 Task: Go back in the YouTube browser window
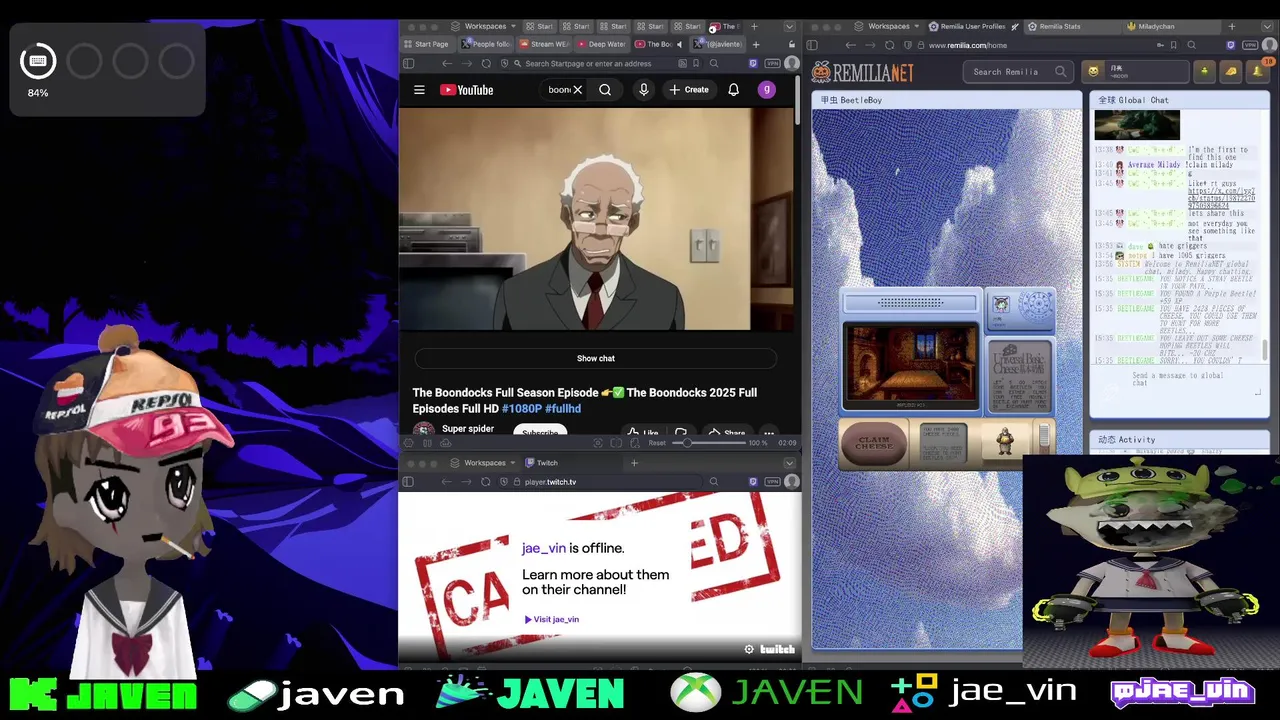(x=446, y=63)
